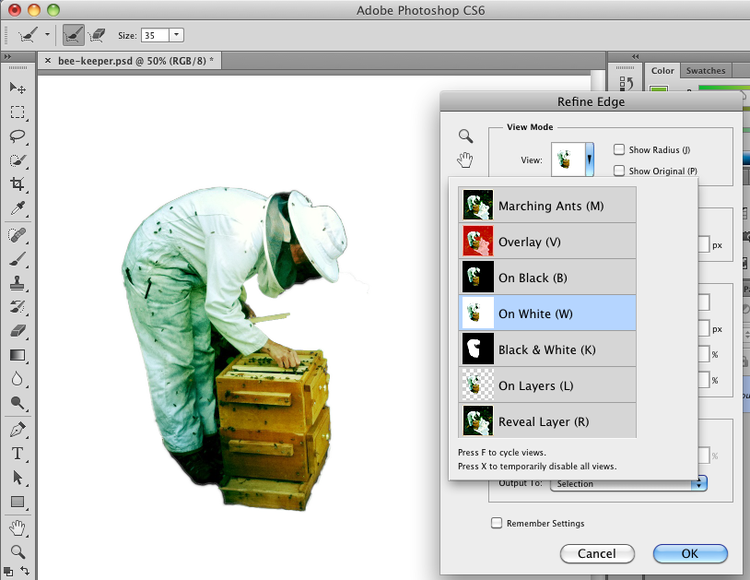Click the brush Size input field
The image size is (750, 580).
(x=154, y=35)
